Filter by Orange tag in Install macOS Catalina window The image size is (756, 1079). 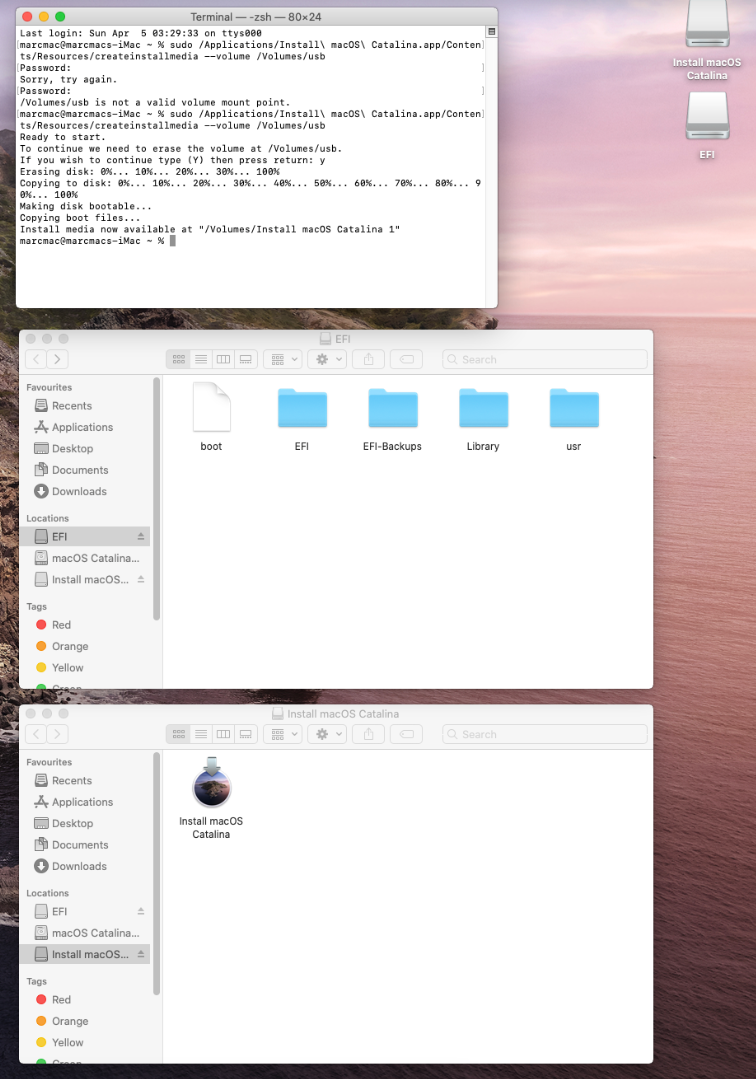(x=85, y=1021)
